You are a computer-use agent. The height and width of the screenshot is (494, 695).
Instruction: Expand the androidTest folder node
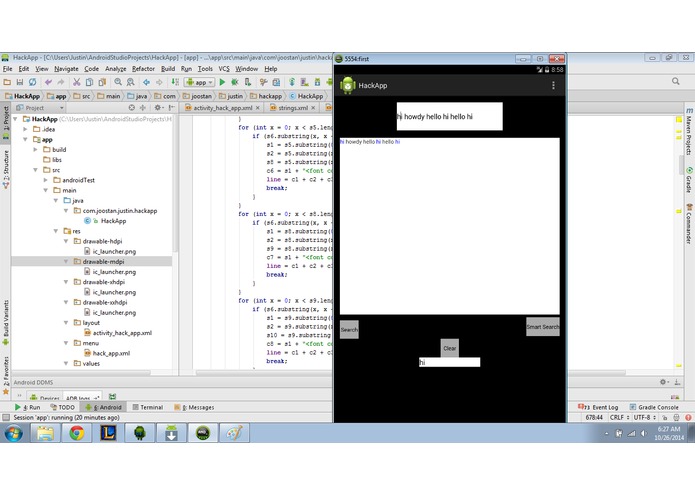point(46,180)
